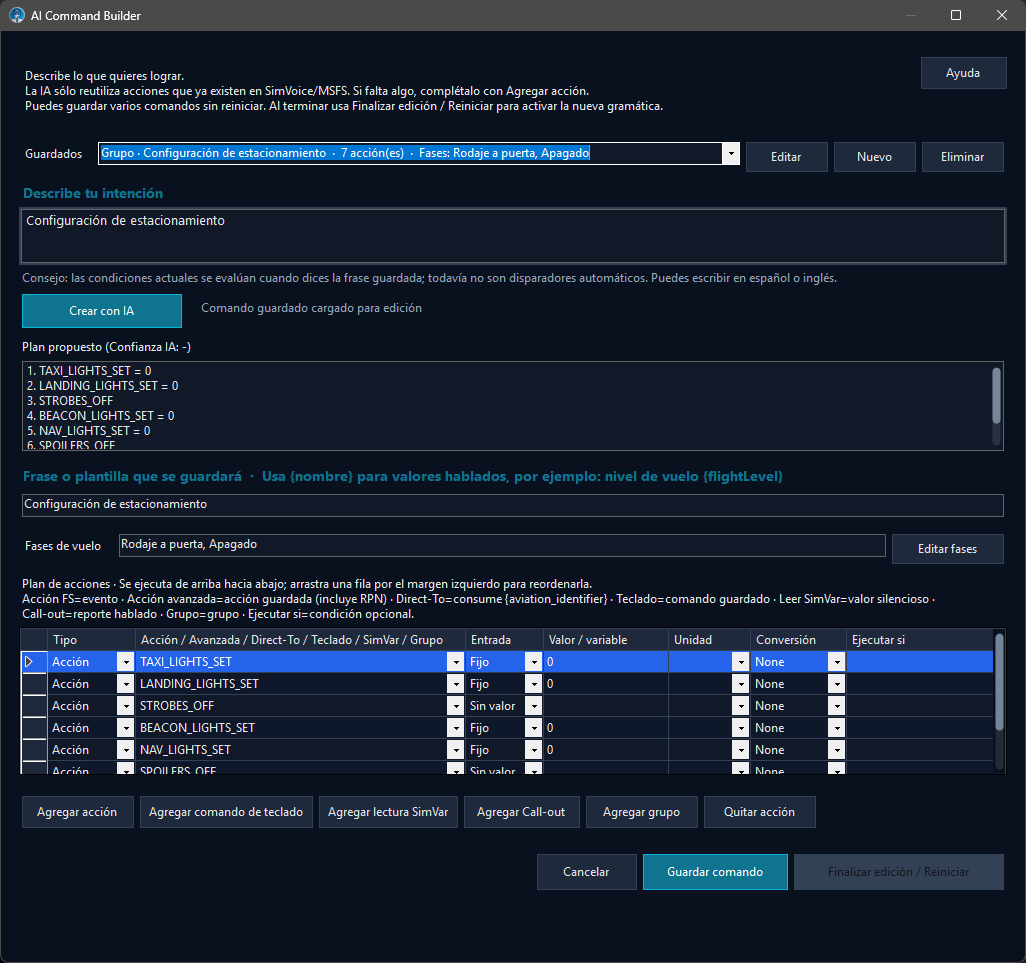The width and height of the screenshot is (1026, 963).
Task: Cancel editing with Cancelar
Action: (x=586, y=872)
